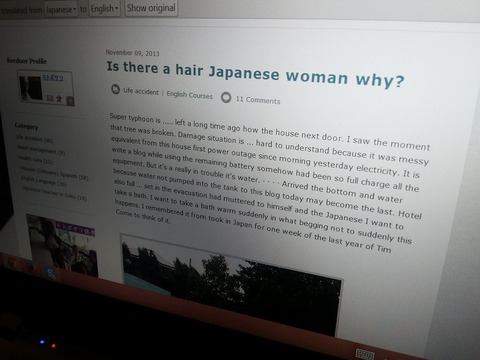Open the Japanese source language dropdown
Image resolution: width=480 pixels, height=360 pixels.
(61, 9)
